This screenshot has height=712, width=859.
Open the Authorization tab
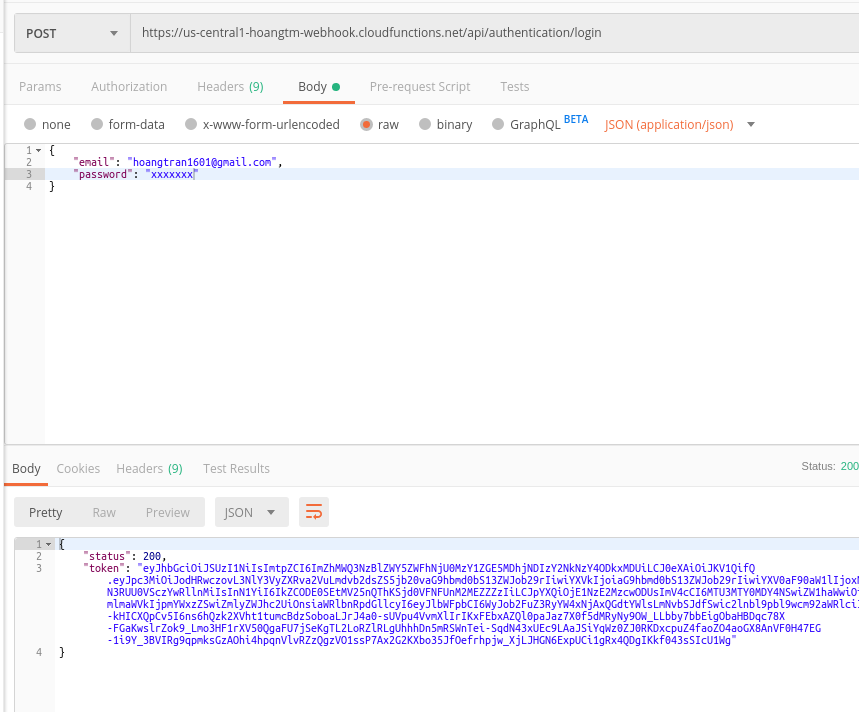[129, 87]
